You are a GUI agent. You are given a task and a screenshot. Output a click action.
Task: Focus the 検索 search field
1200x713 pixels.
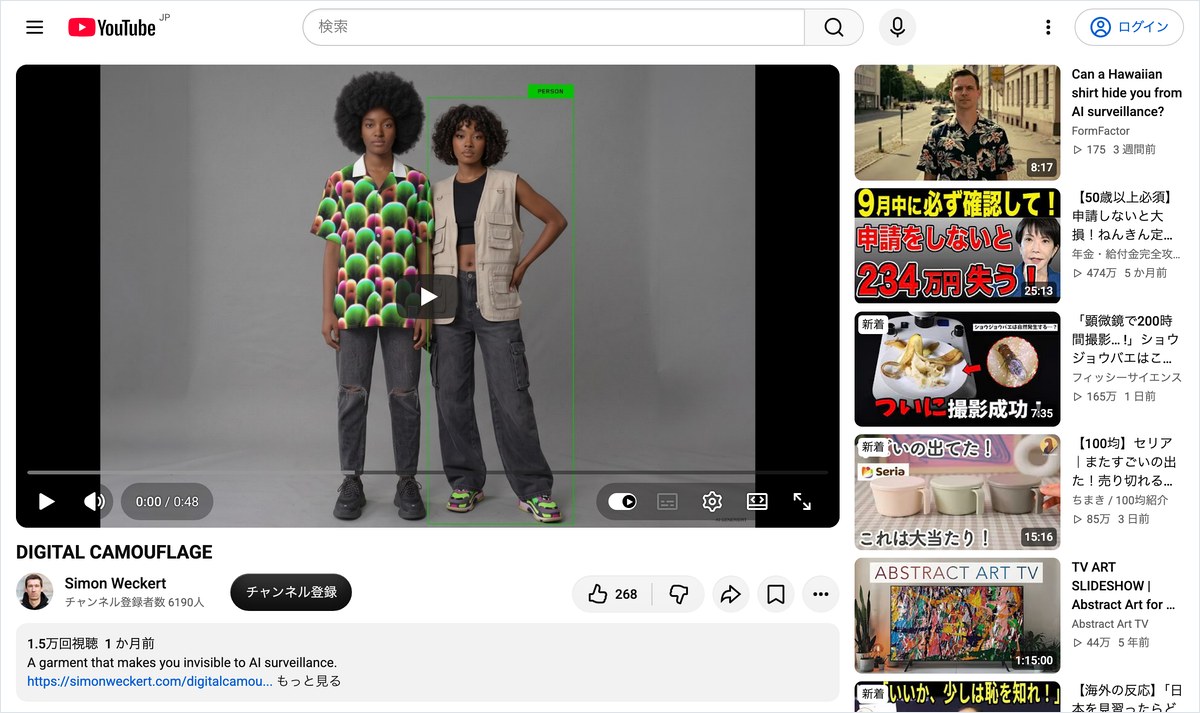(x=554, y=27)
